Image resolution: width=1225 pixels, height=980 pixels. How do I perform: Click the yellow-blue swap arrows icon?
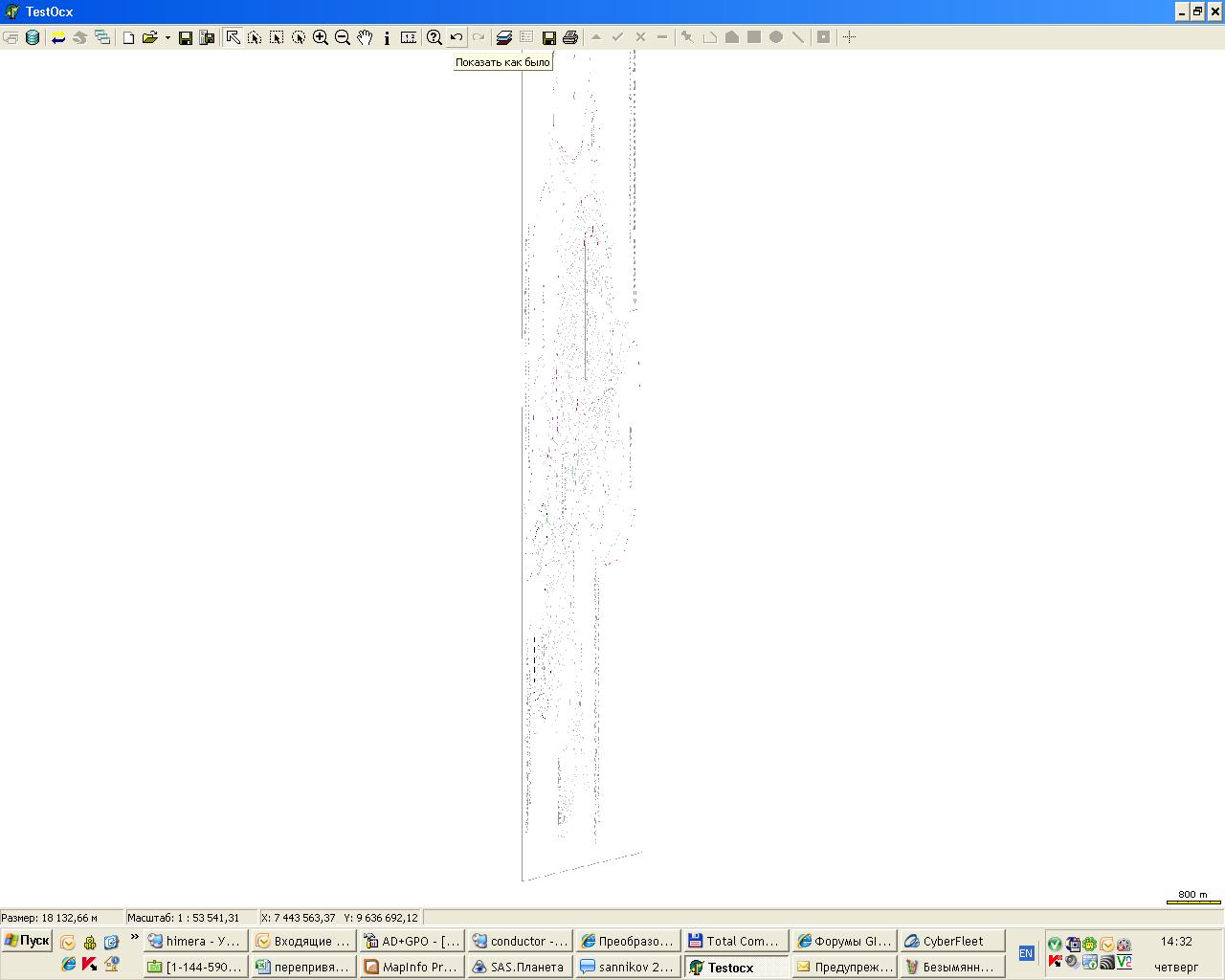pos(58,37)
